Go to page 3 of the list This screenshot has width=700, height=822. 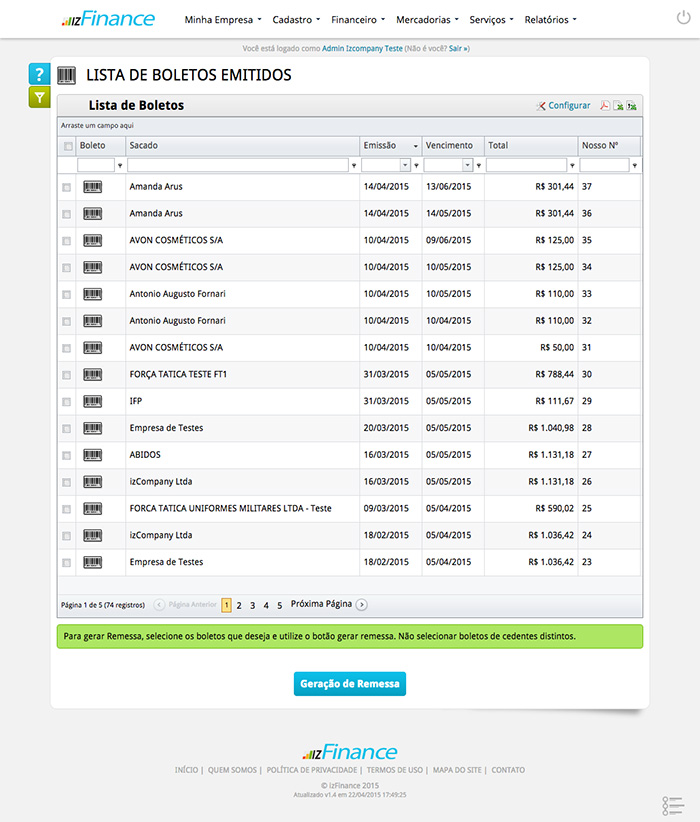coord(253,605)
